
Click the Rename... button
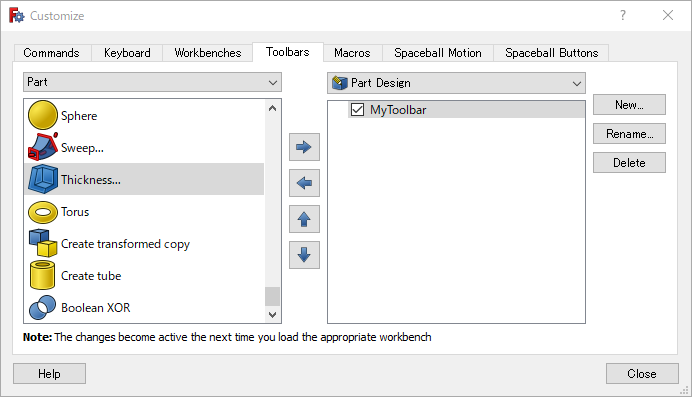pos(629,134)
